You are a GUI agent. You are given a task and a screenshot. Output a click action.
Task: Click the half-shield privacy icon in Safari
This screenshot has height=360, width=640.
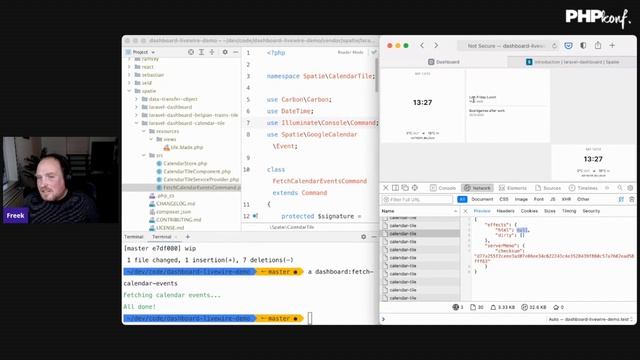(x=583, y=46)
